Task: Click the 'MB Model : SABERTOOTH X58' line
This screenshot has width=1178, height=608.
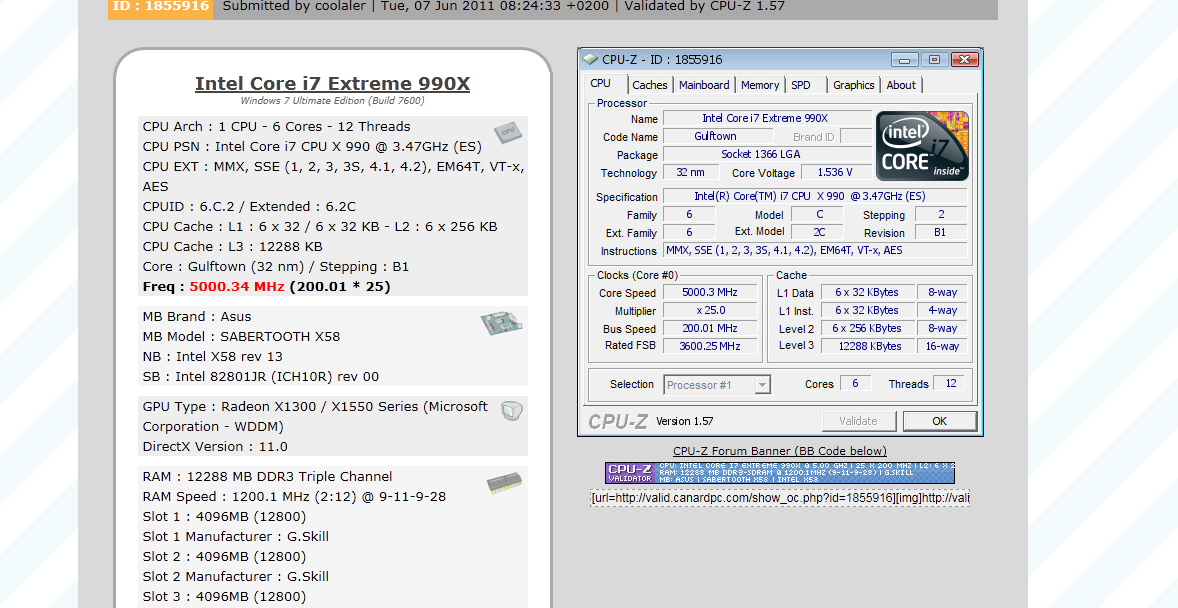Action: pyautogui.click(x=241, y=337)
